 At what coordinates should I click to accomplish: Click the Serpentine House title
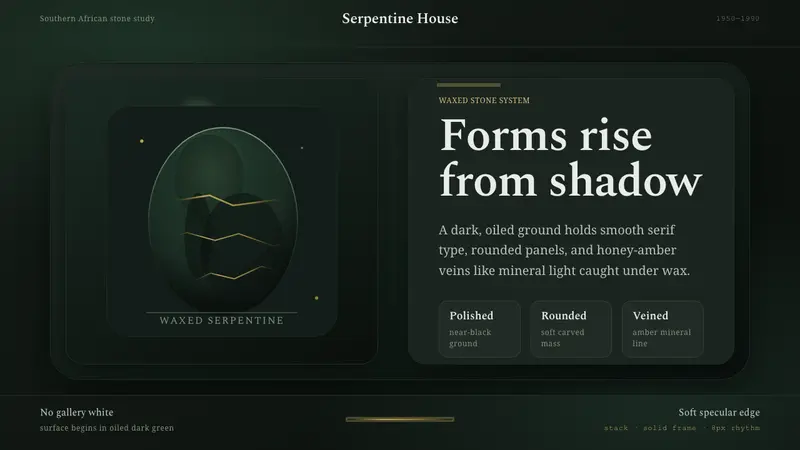coord(400,18)
